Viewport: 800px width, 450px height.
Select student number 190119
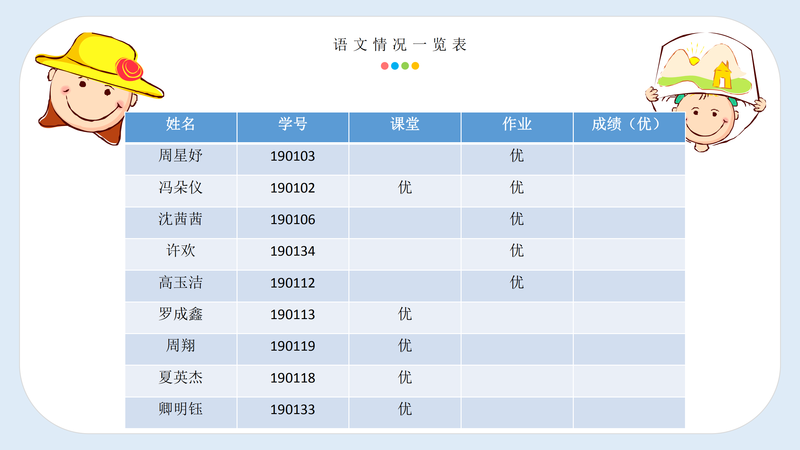pos(293,346)
